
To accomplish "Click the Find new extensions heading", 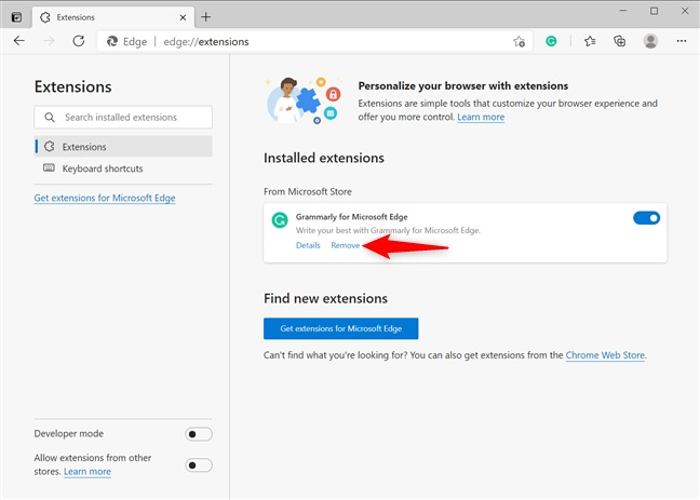I will pyautogui.click(x=325, y=298).
